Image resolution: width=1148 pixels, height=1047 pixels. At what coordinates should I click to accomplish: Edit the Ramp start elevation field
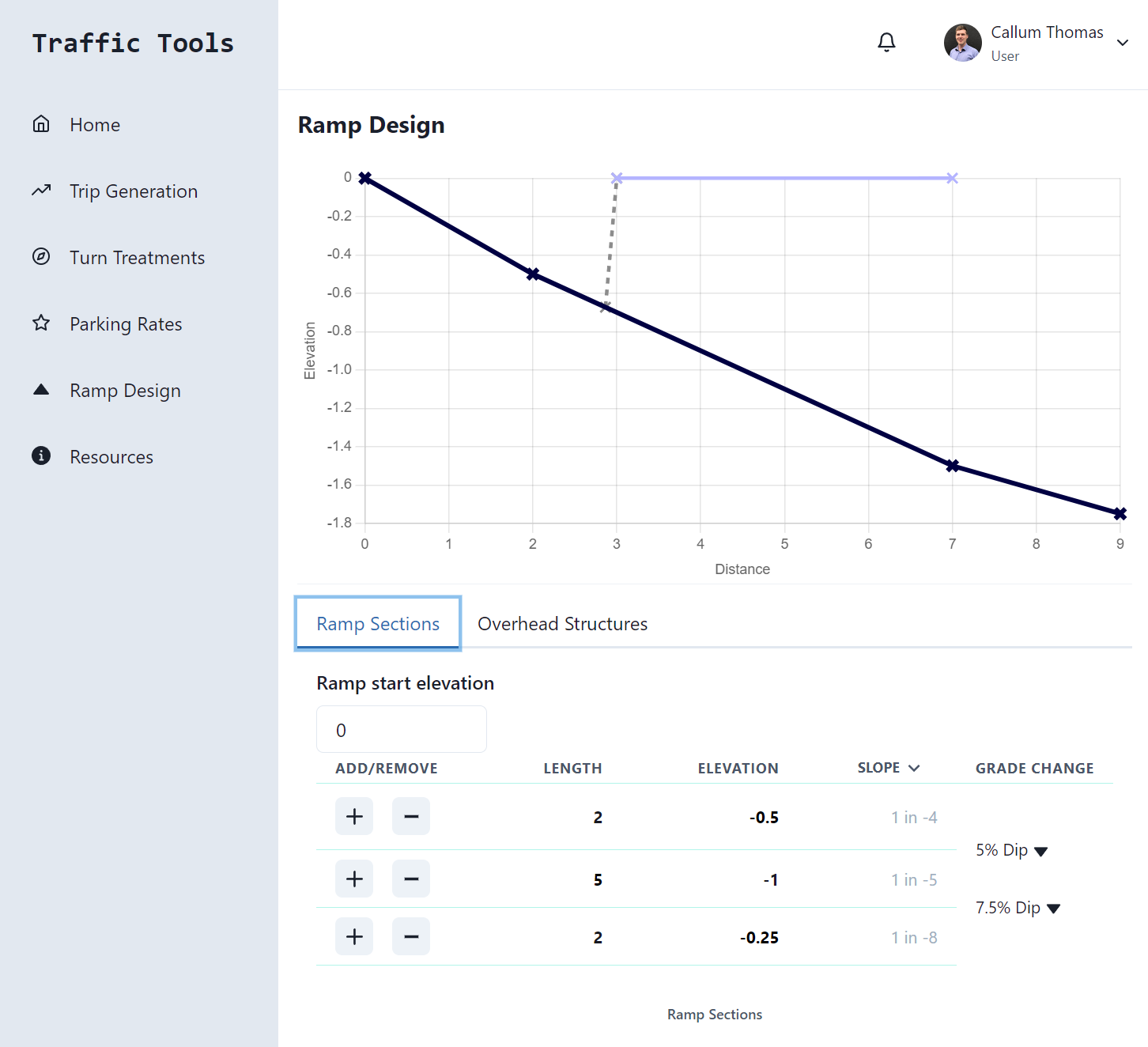pyautogui.click(x=402, y=729)
